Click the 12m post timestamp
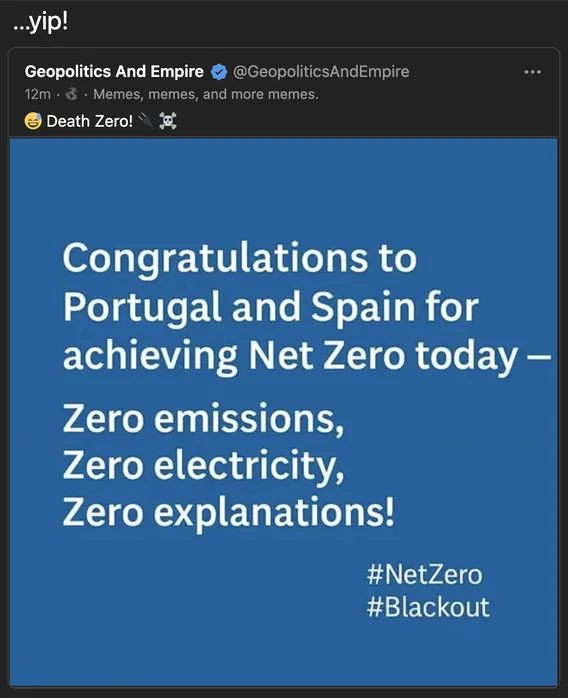 click(x=37, y=94)
